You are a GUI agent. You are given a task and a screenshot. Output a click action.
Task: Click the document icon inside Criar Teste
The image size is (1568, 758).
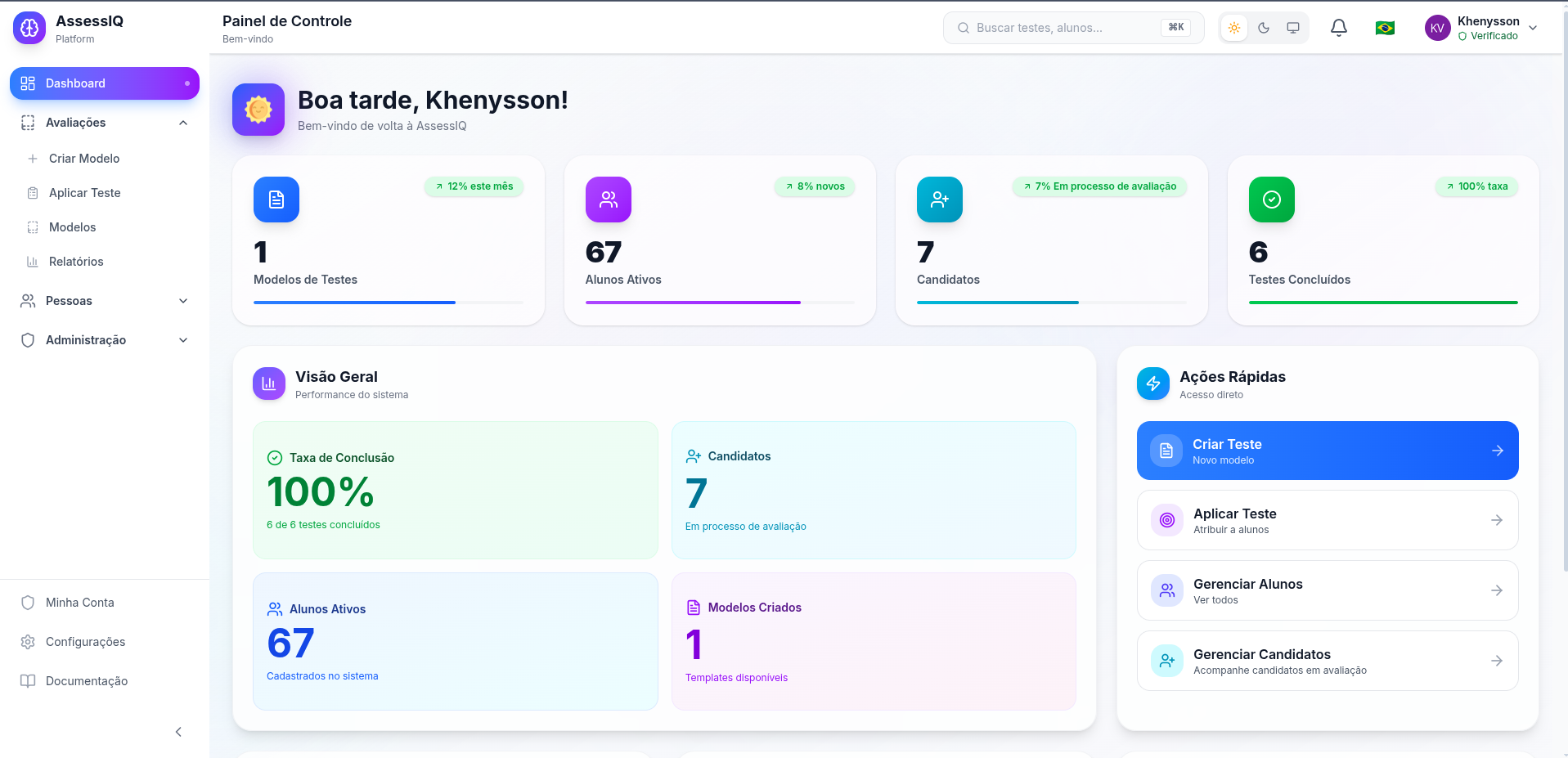click(x=1166, y=451)
